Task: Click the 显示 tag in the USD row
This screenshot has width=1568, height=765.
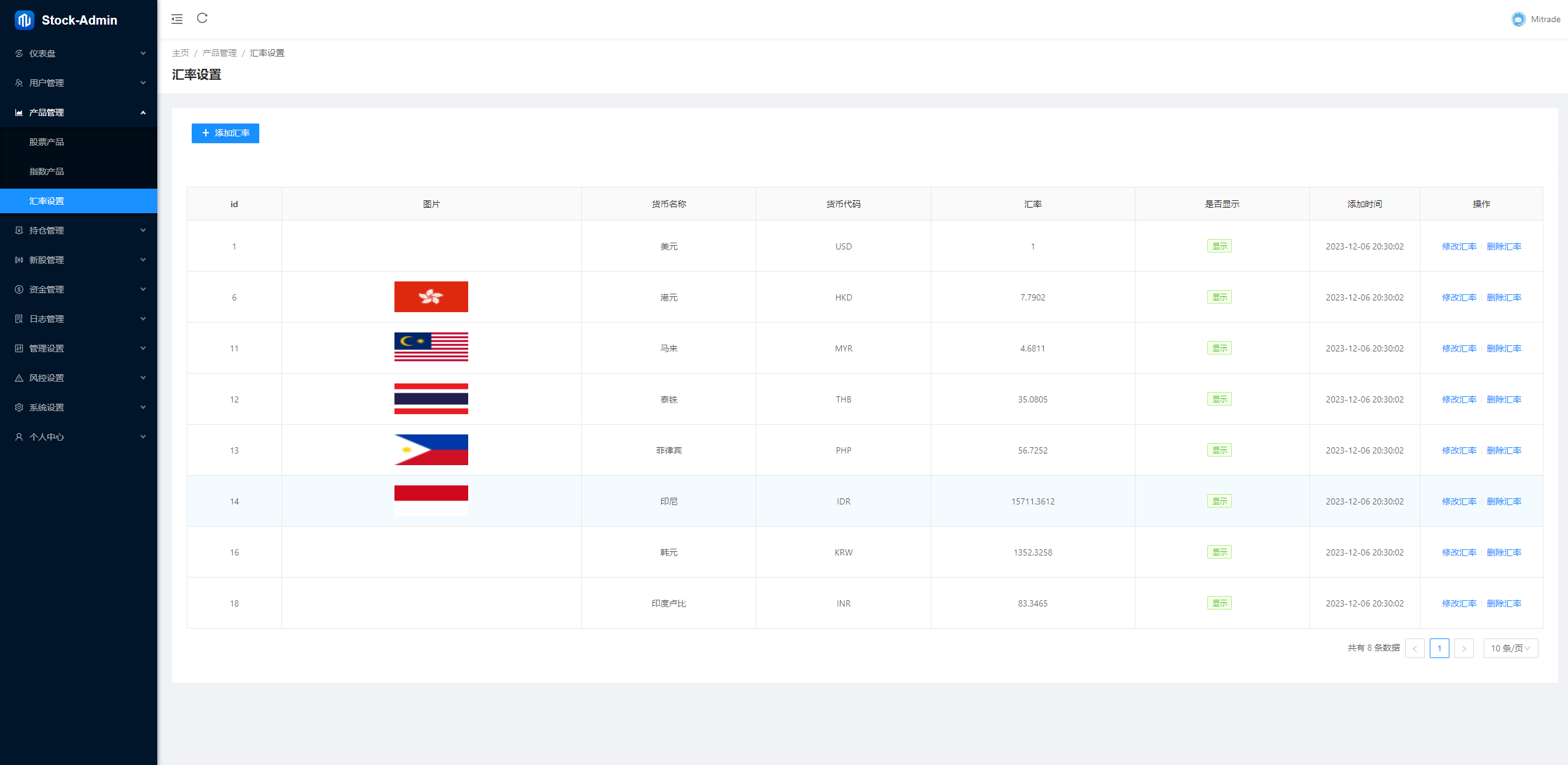Action: 1219,246
